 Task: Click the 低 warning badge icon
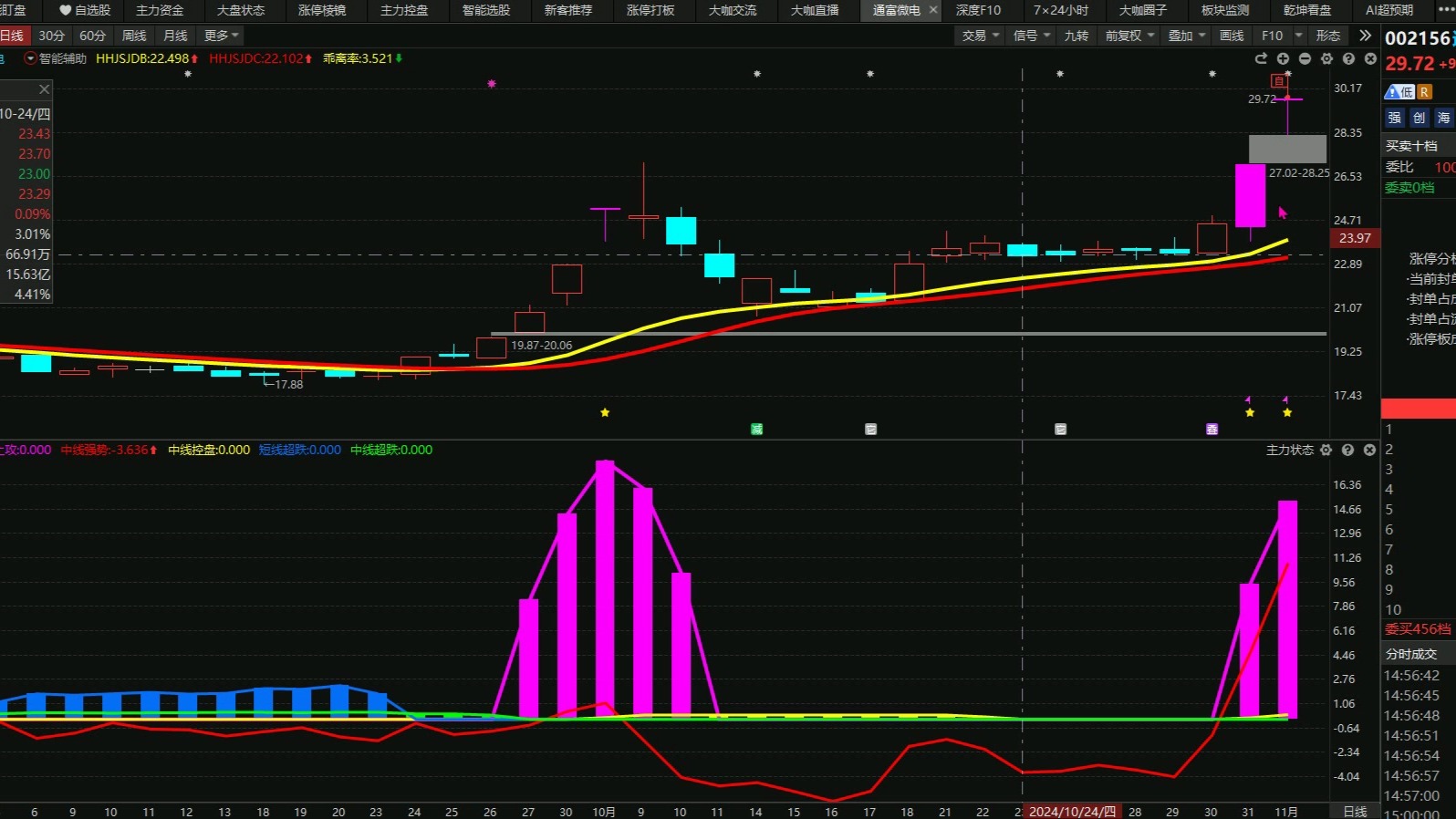click(x=1399, y=91)
